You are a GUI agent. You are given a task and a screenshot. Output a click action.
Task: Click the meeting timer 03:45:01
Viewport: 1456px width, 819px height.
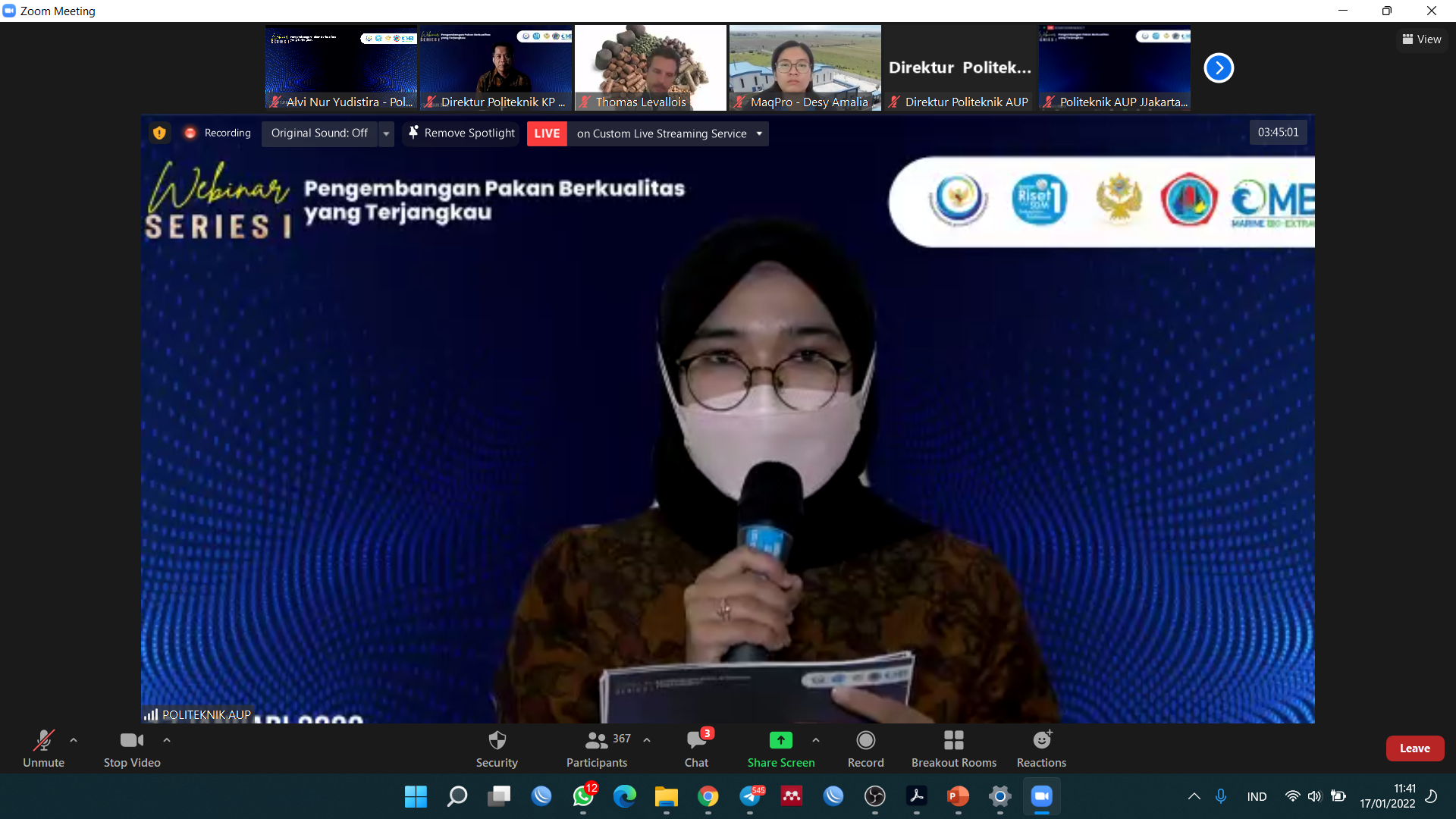tap(1278, 132)
